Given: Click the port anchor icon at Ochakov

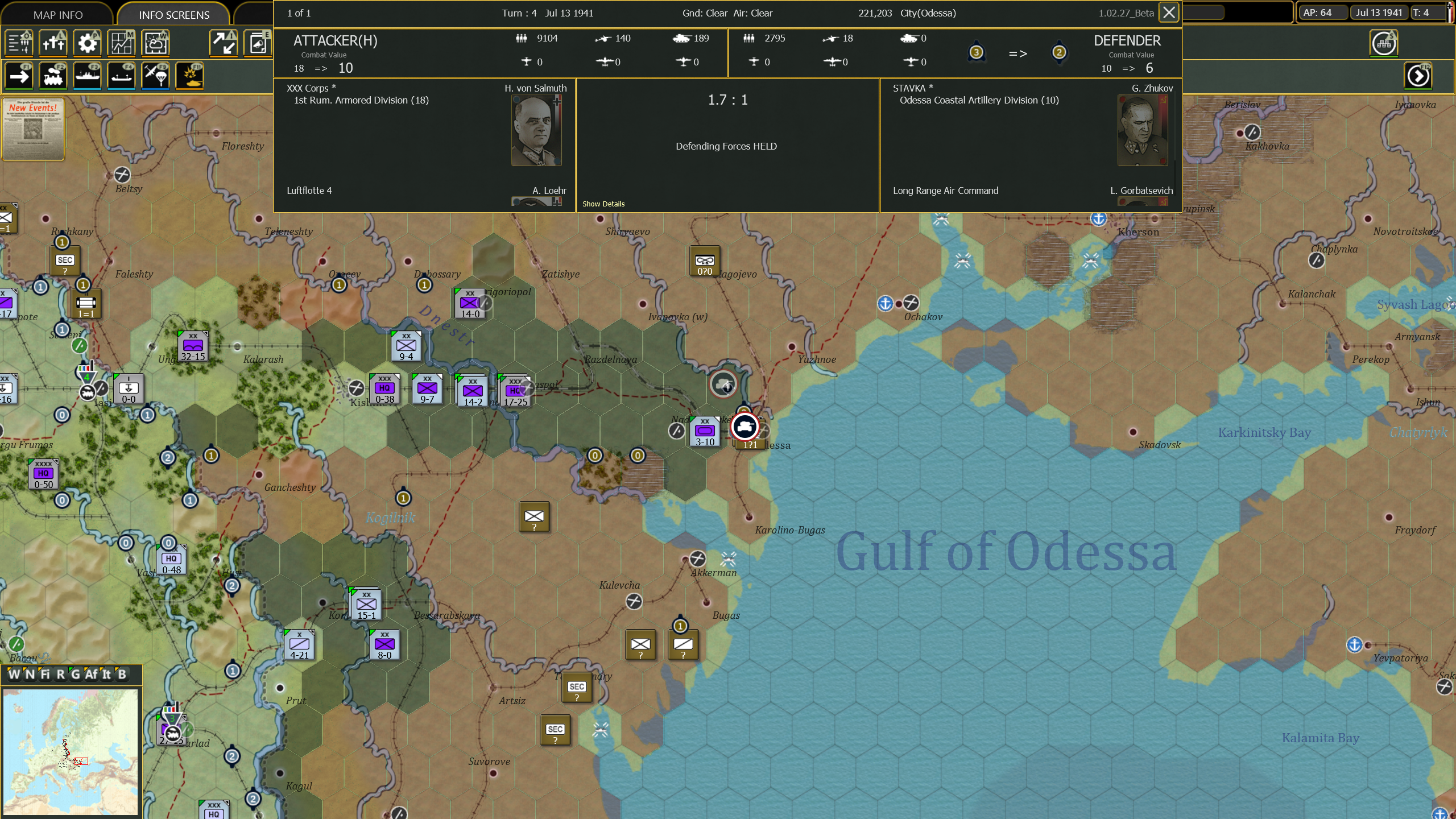Looking at the screenshot, I should (x=885, y=303).
